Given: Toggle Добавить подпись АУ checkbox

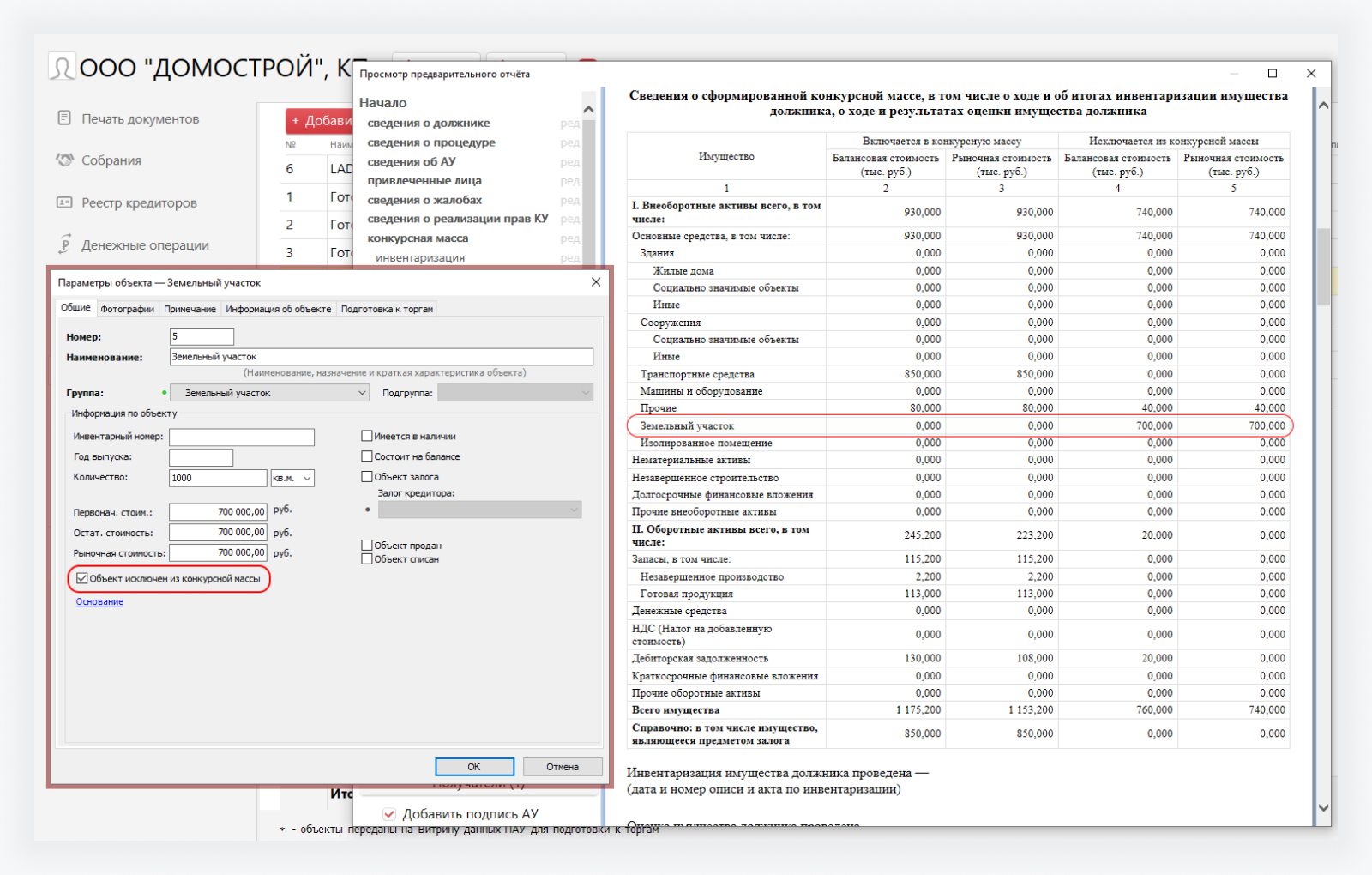Looking at the screenshot, I should point(389,814).
